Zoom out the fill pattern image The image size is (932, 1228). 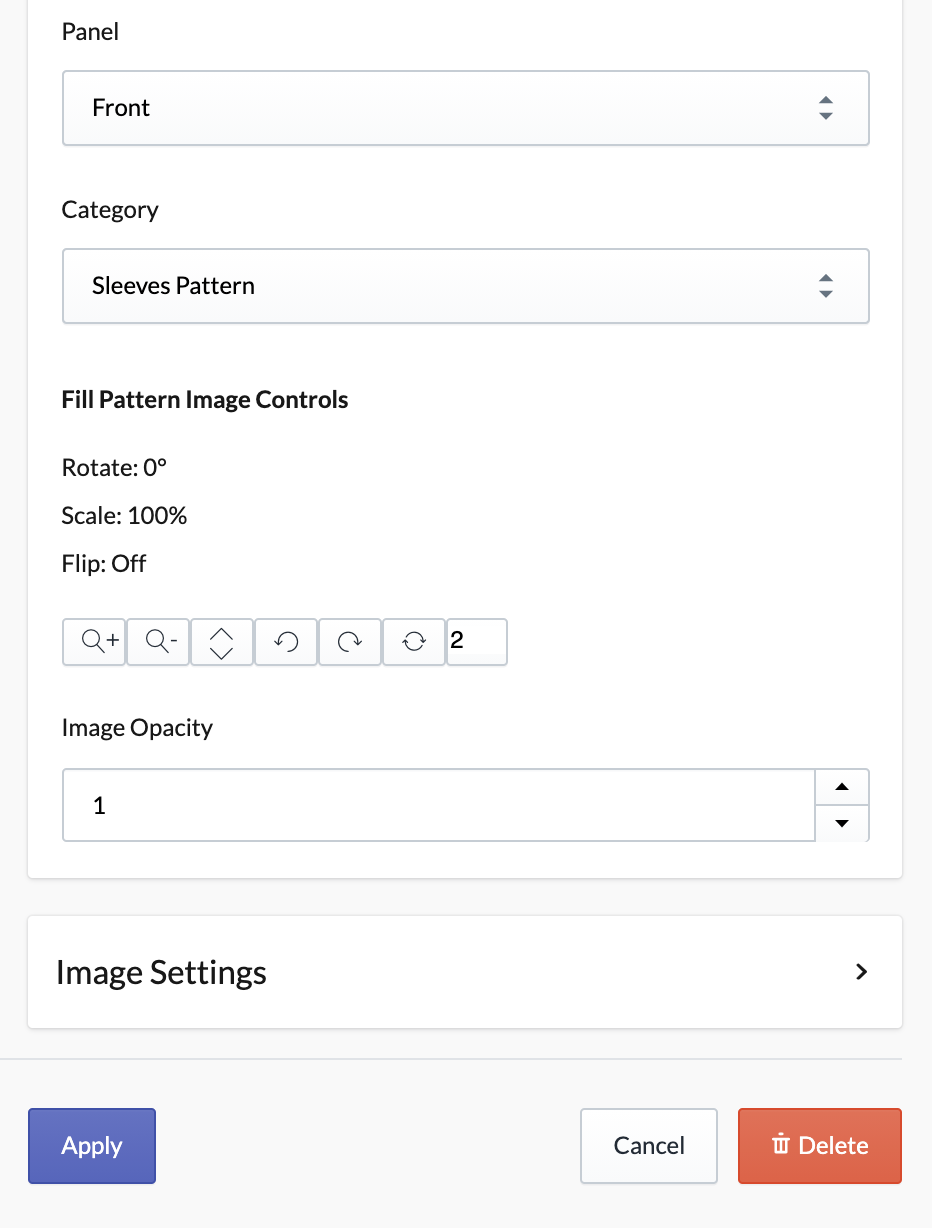tap(158, 642)
